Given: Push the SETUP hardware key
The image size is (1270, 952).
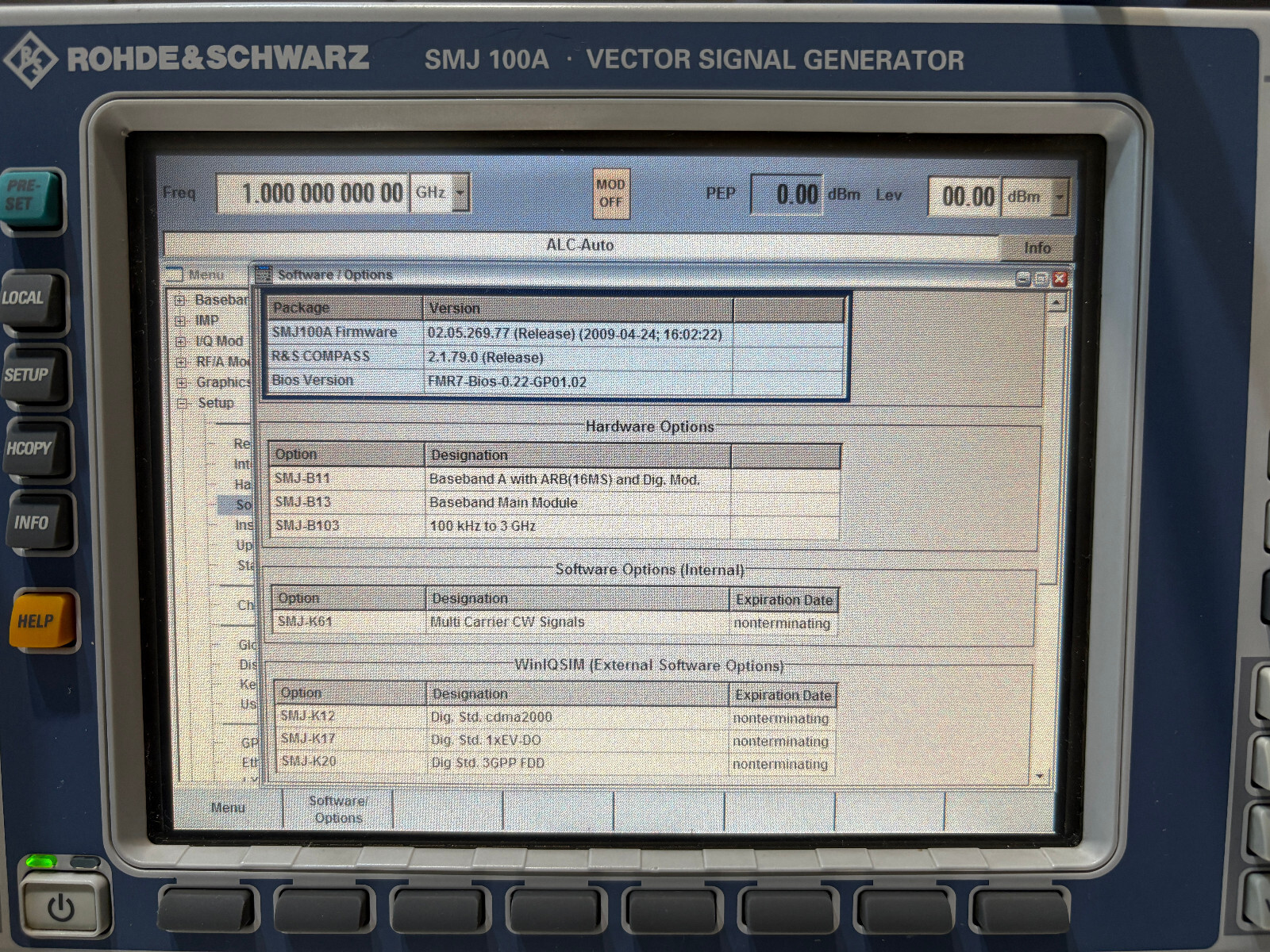Looking at the screenshot, I should [x=33, y=376].
